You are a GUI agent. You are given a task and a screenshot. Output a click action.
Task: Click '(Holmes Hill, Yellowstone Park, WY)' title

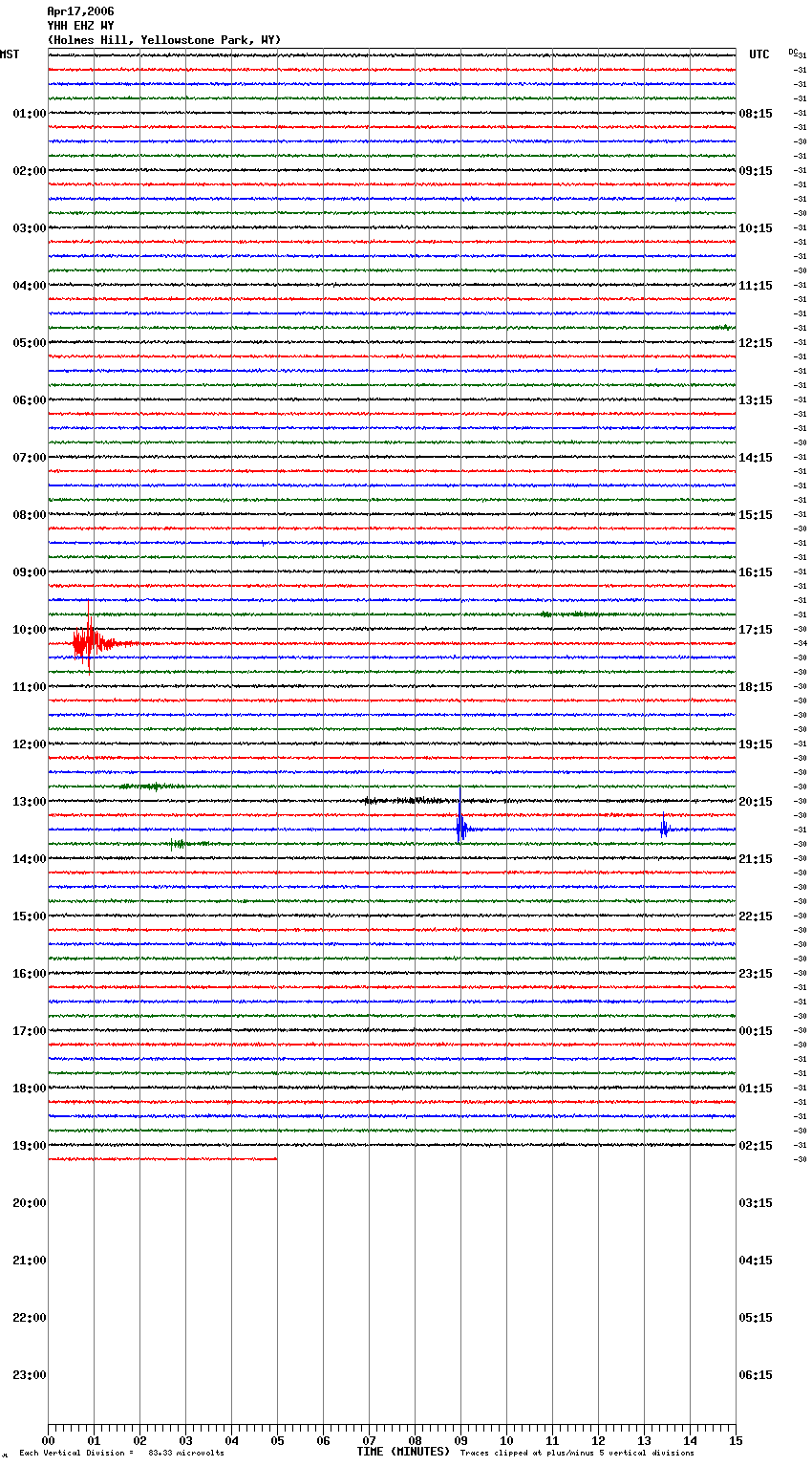point(164,40)
